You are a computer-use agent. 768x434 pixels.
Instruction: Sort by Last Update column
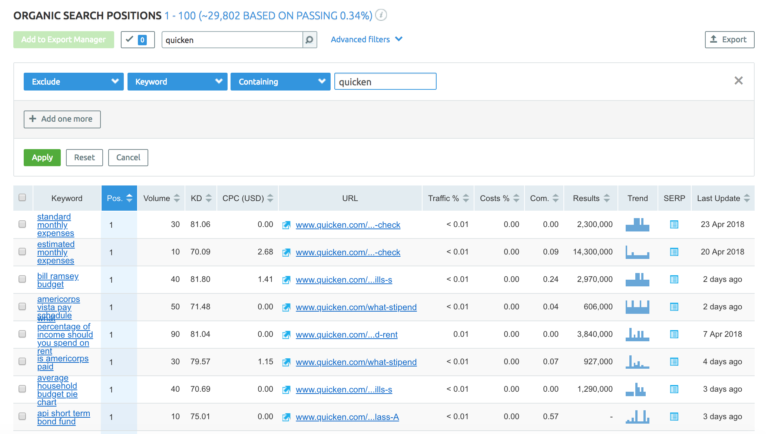coord(723,198)
